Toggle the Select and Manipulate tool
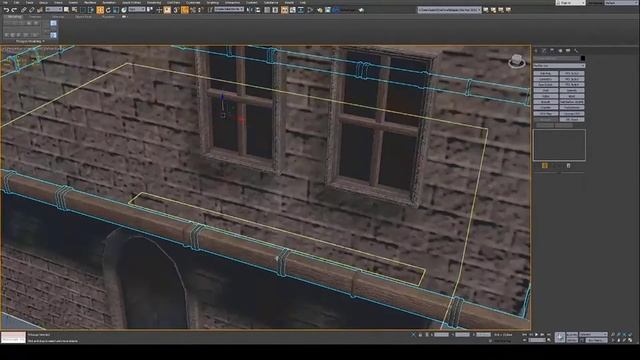The image size is (640, 360). click(159, 10)
